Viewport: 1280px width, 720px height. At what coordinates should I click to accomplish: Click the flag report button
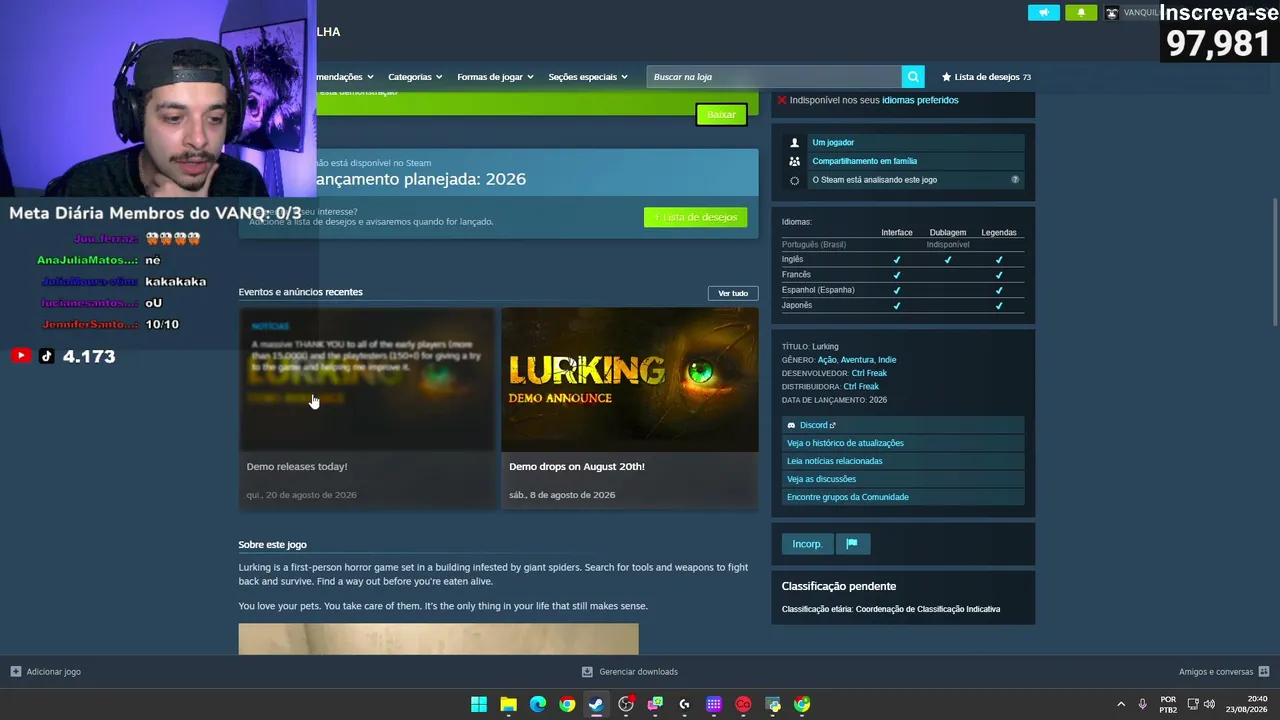(852, 544)
